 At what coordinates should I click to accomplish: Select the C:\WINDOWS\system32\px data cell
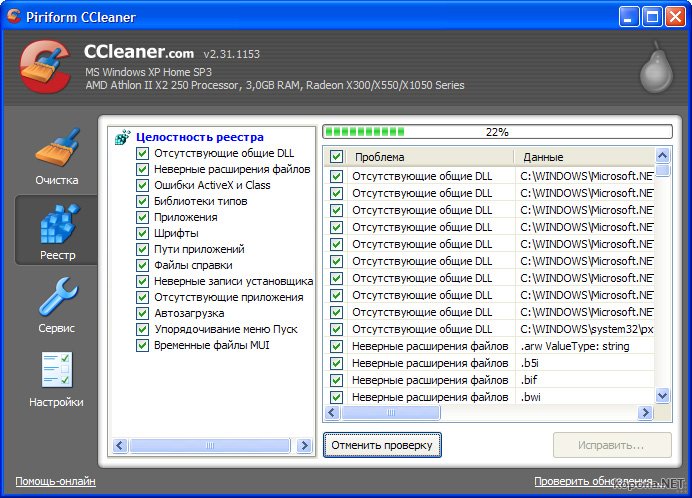coord(587,329)
